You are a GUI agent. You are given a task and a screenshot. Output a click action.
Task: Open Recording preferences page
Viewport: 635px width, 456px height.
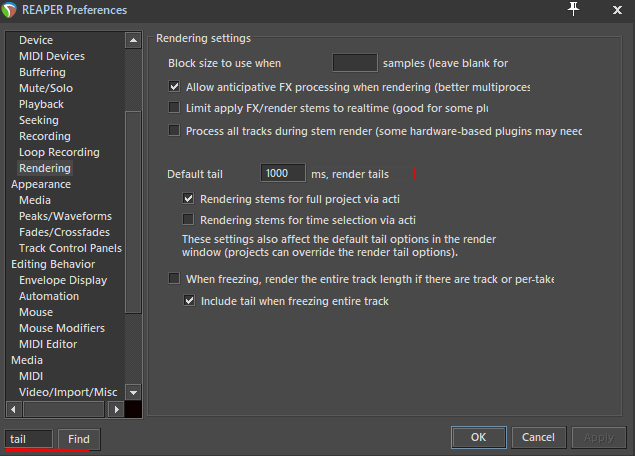(45, 136)
